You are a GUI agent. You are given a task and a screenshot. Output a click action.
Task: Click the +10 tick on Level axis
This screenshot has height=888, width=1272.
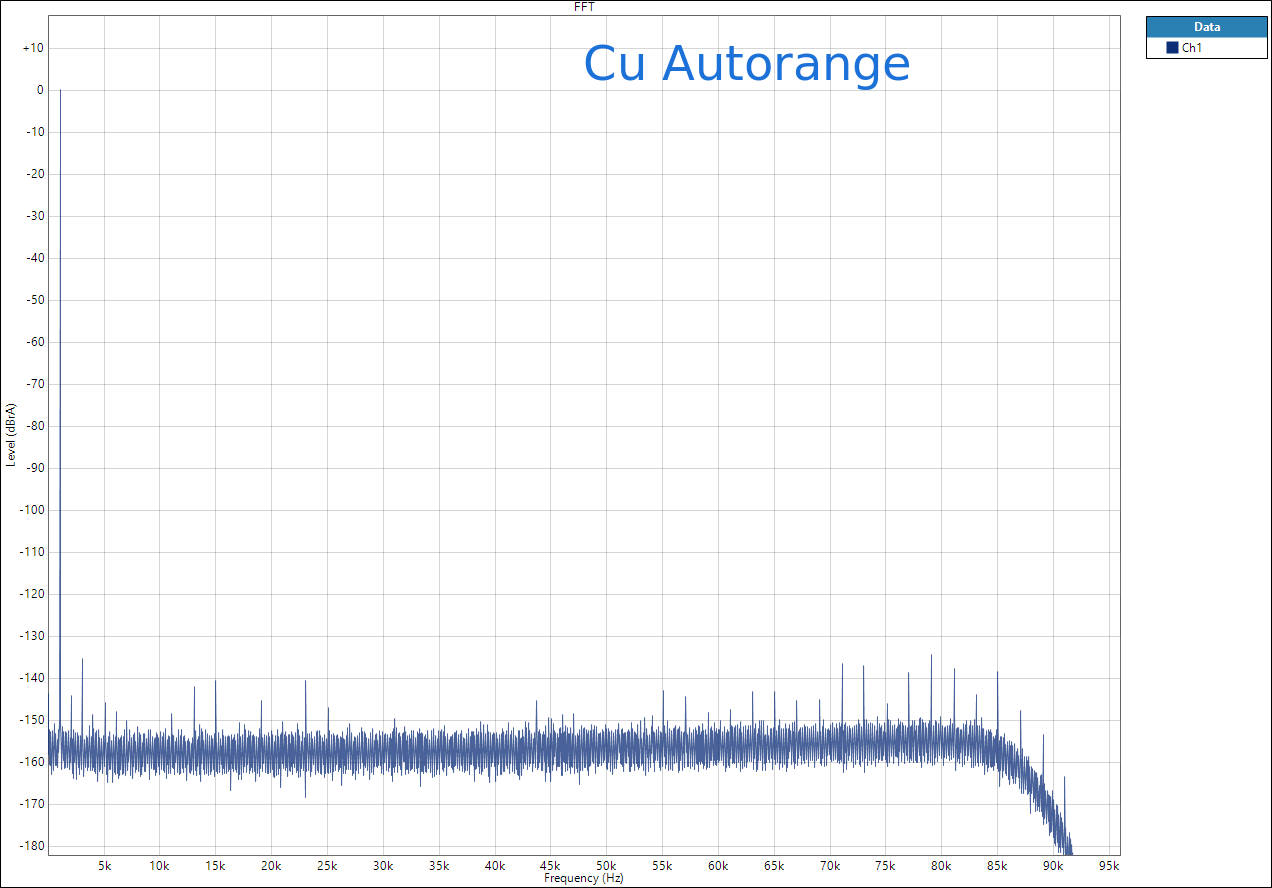33,48
